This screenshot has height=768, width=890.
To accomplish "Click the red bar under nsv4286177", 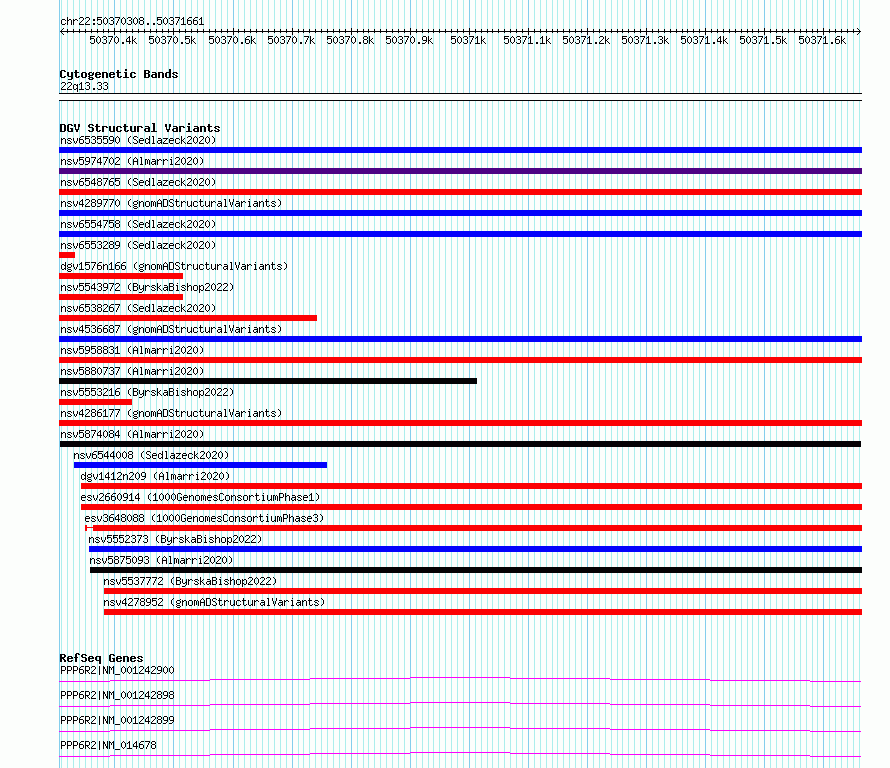I will coord(460,423).
